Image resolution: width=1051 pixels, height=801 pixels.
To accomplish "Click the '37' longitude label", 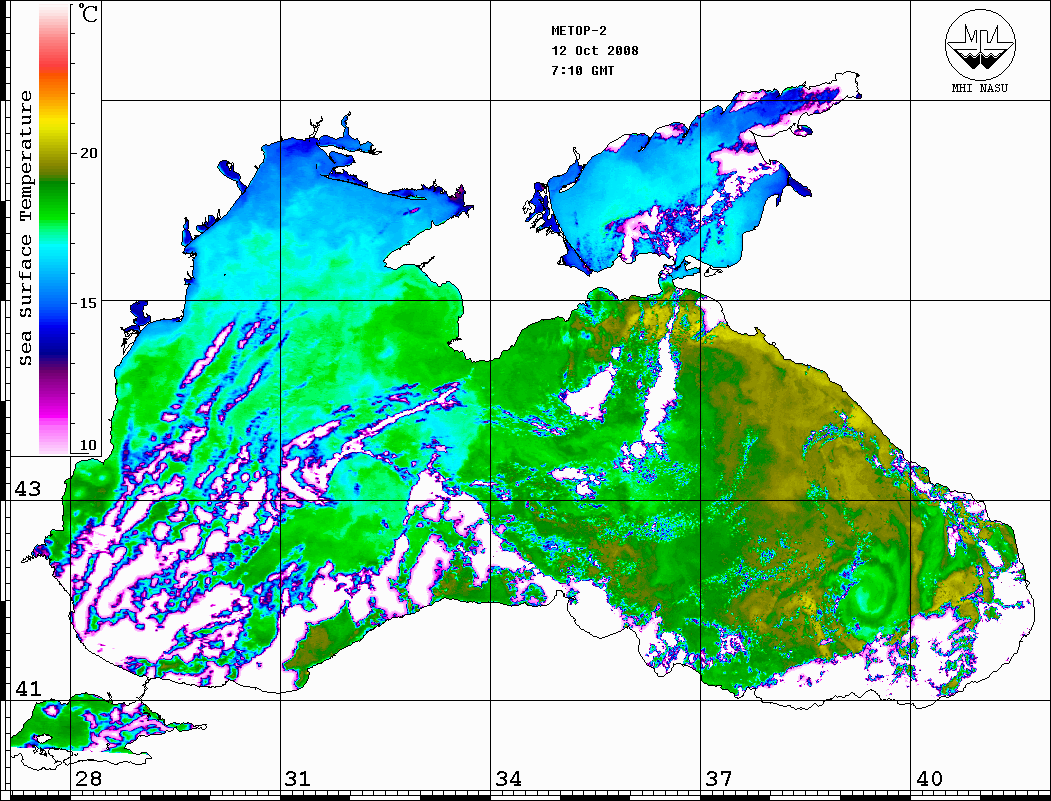I will (x=719, y=779).
